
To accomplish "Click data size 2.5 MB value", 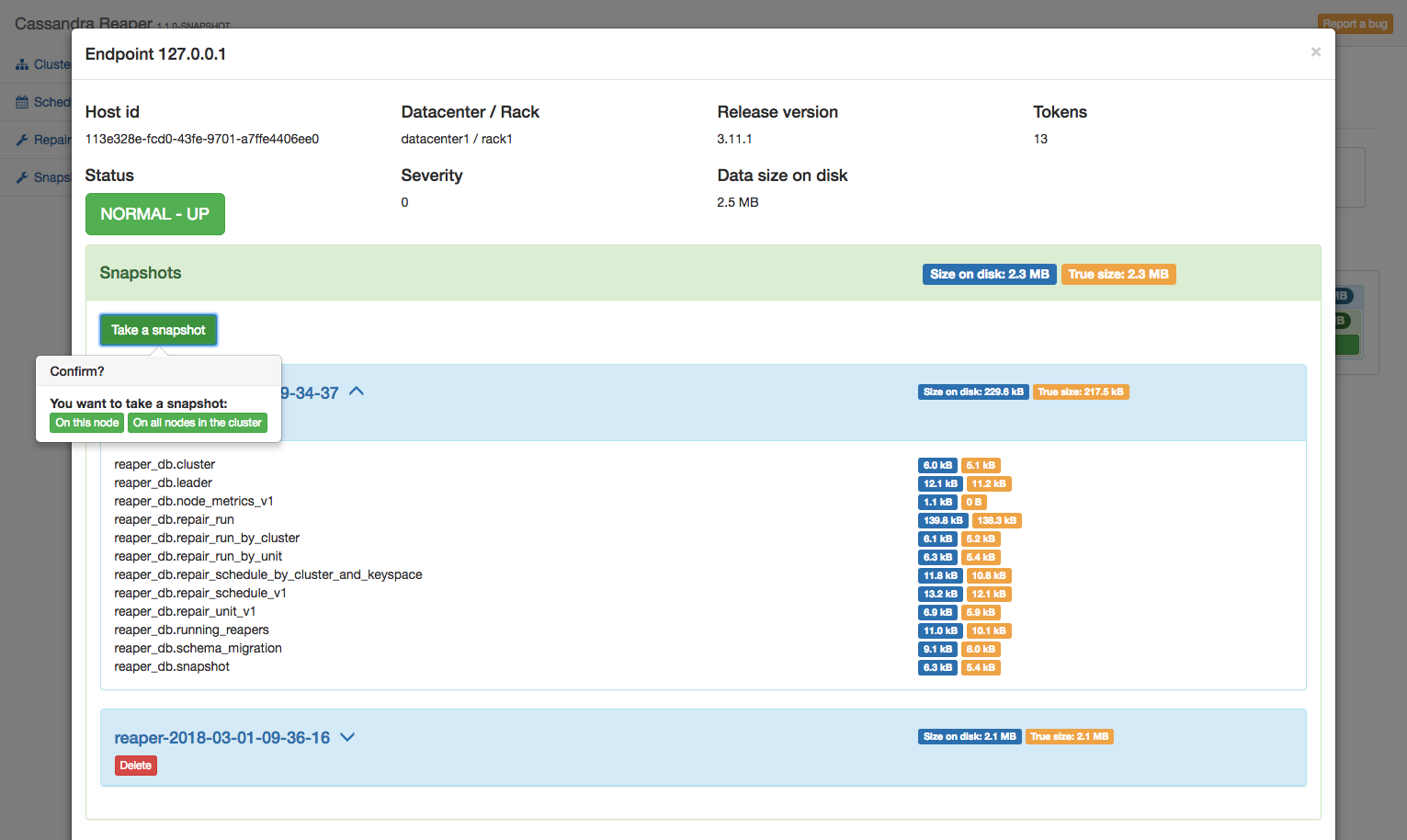I will (738, 202).
